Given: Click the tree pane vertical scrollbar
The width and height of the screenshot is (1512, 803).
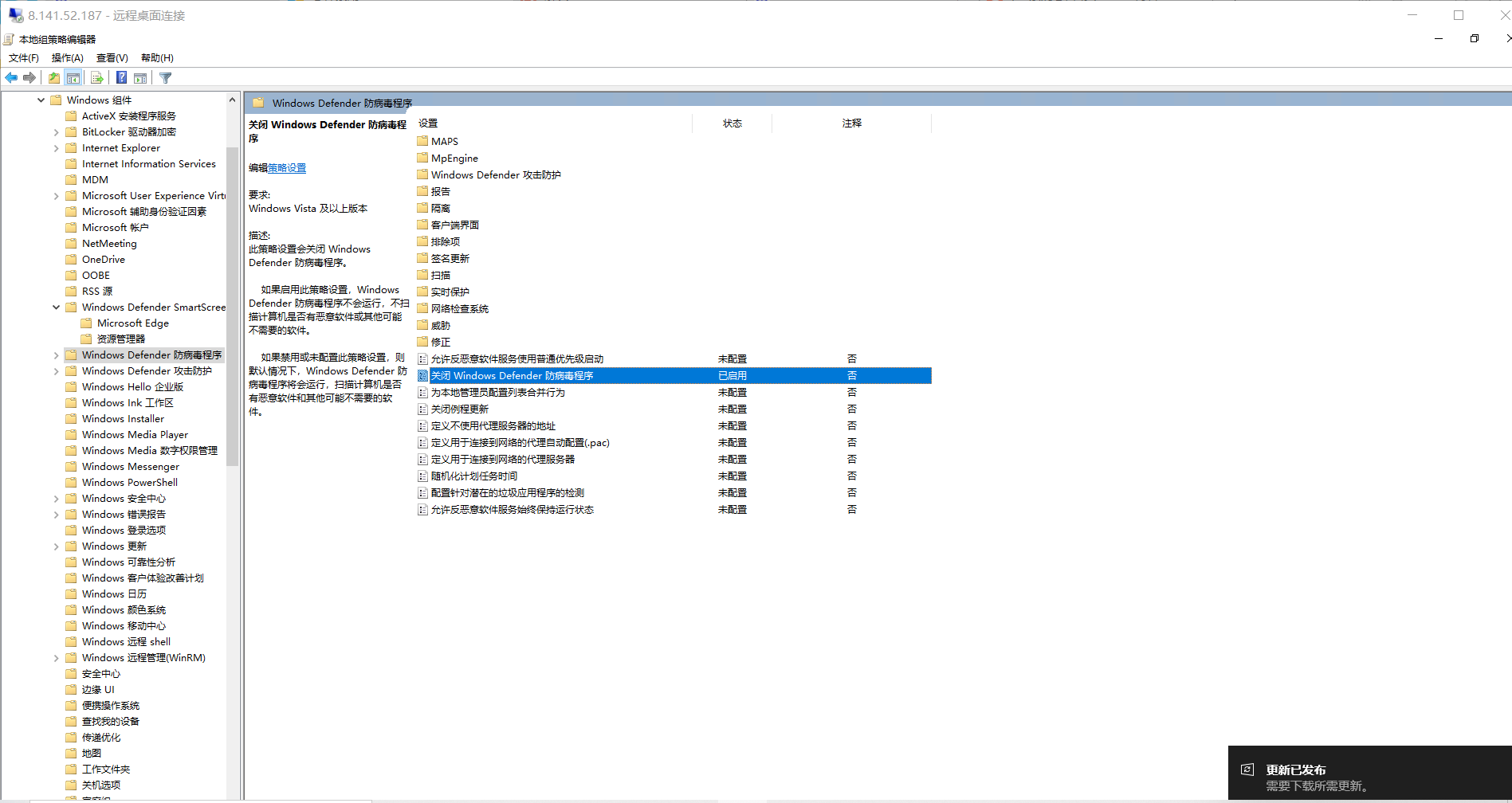Looking at the screenshot, I should 233,307.
